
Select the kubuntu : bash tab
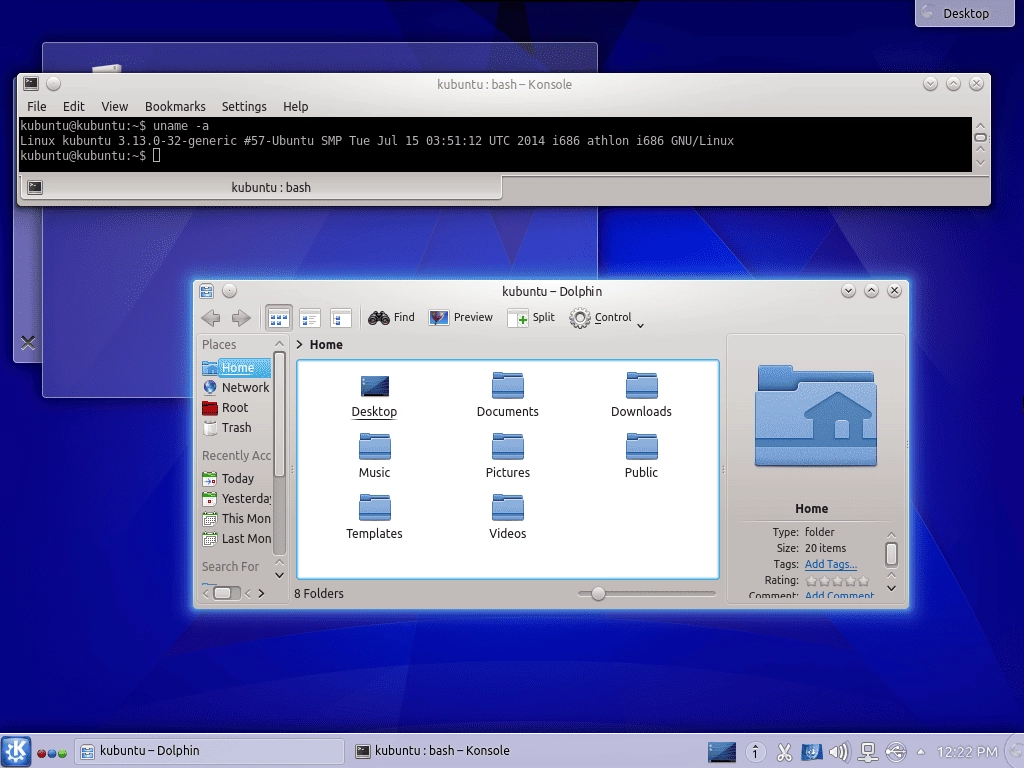coord(261,187)
